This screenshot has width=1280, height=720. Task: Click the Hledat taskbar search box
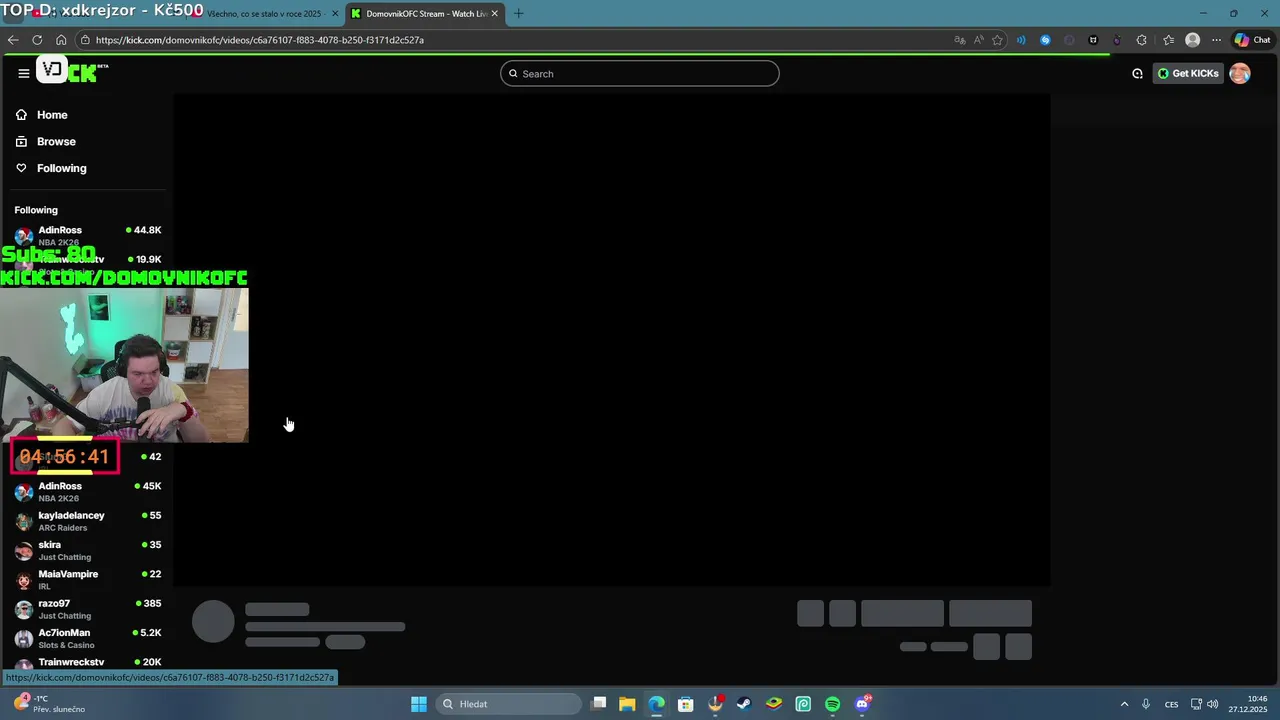(507, 704)
